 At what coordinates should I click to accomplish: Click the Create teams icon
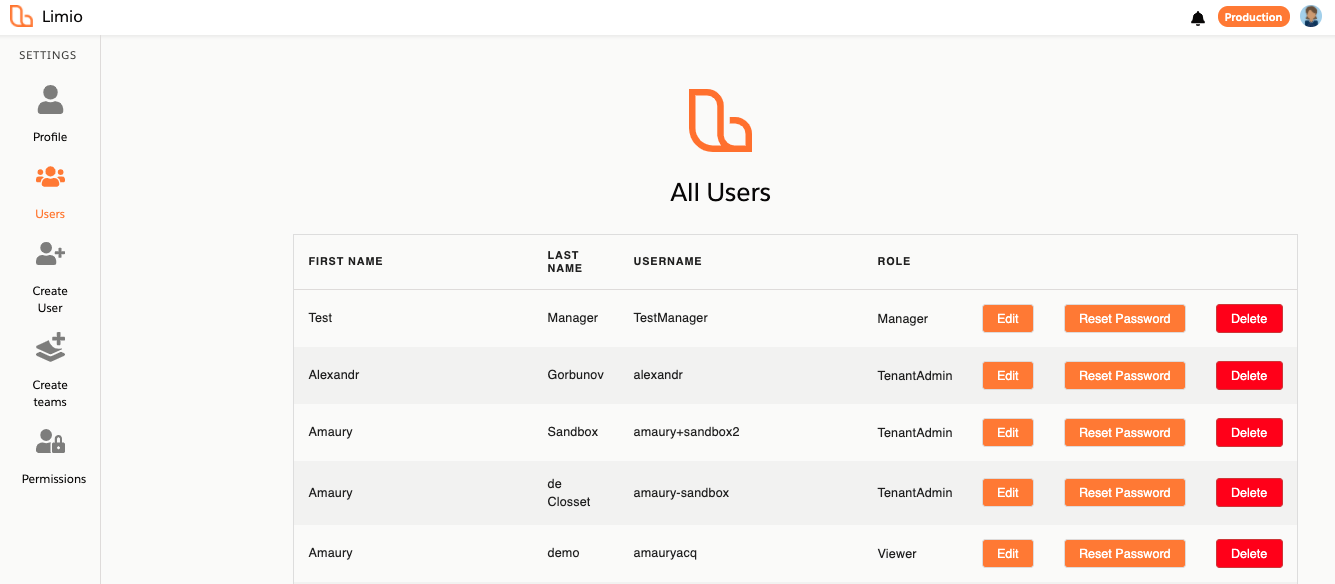[x=50, y=348]
